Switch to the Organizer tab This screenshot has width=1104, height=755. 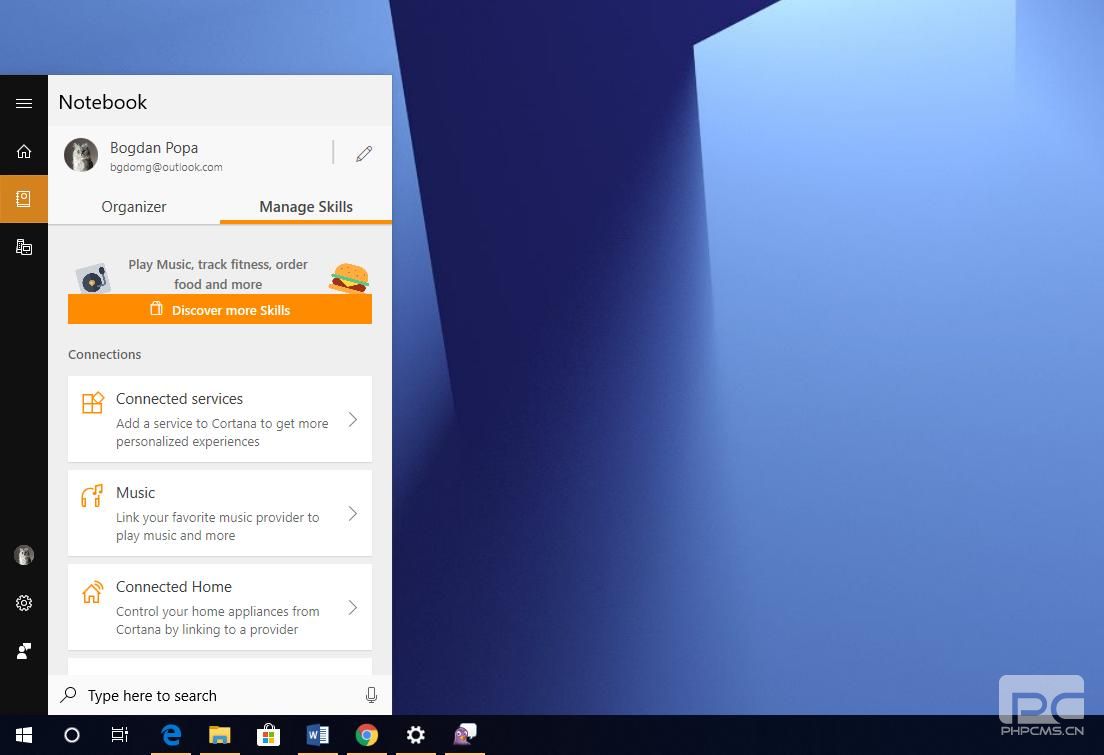tap(134, 207)
